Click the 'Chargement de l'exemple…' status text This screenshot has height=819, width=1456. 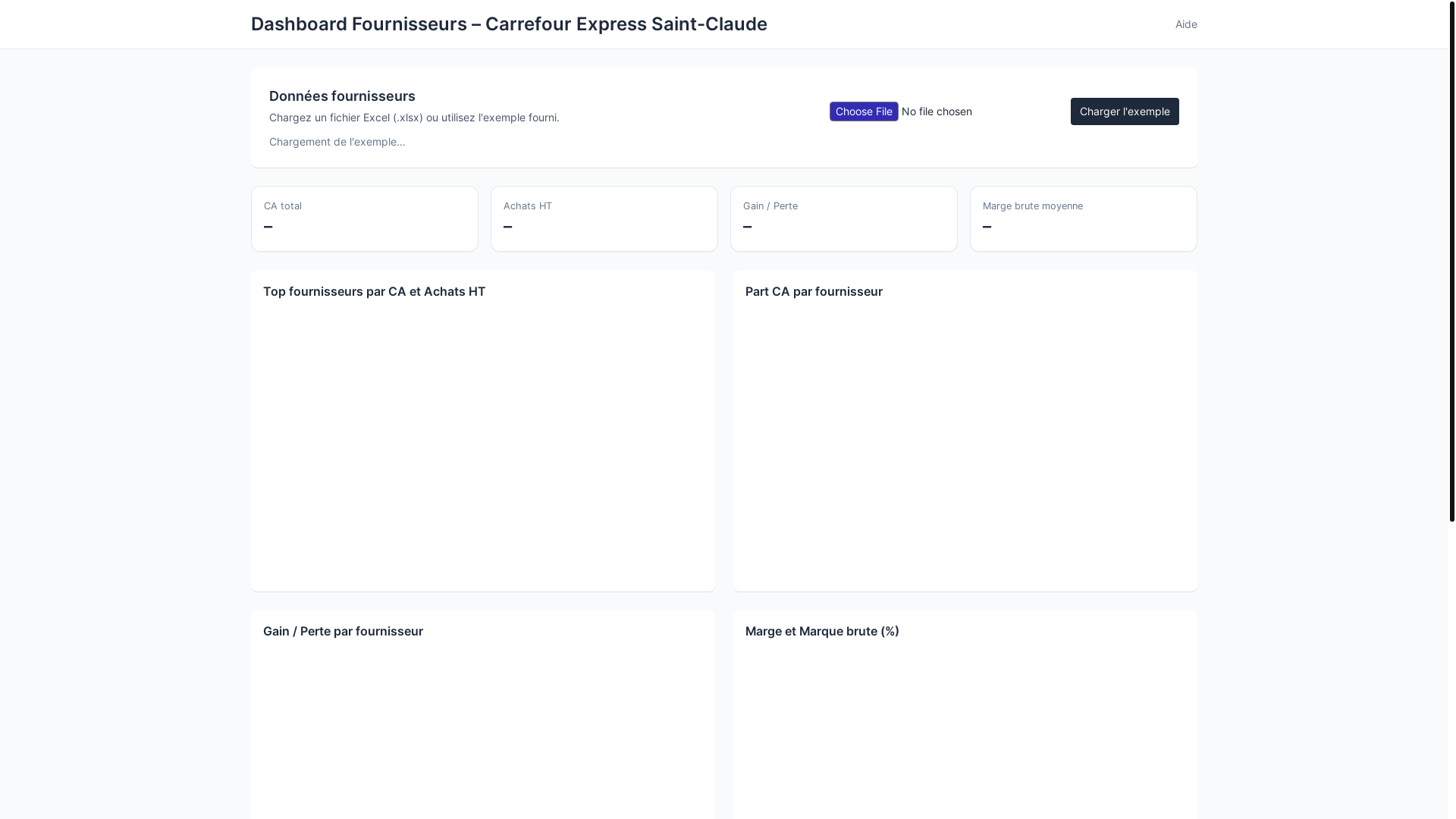pyautogui.click(x=337, y=142)
